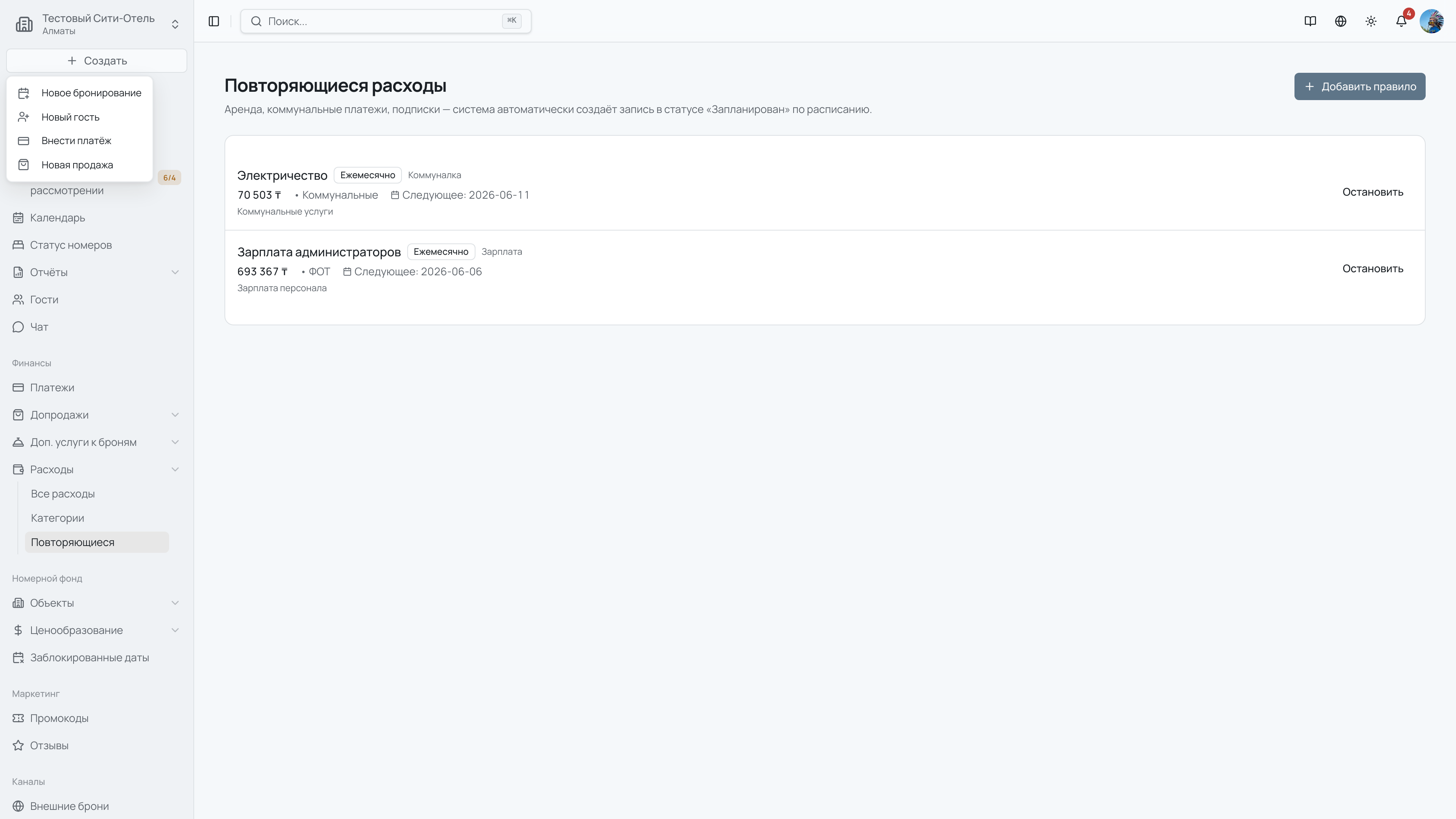
Task: Click the Ежемесячно badge on Электричество
Action: coord(367,175)
